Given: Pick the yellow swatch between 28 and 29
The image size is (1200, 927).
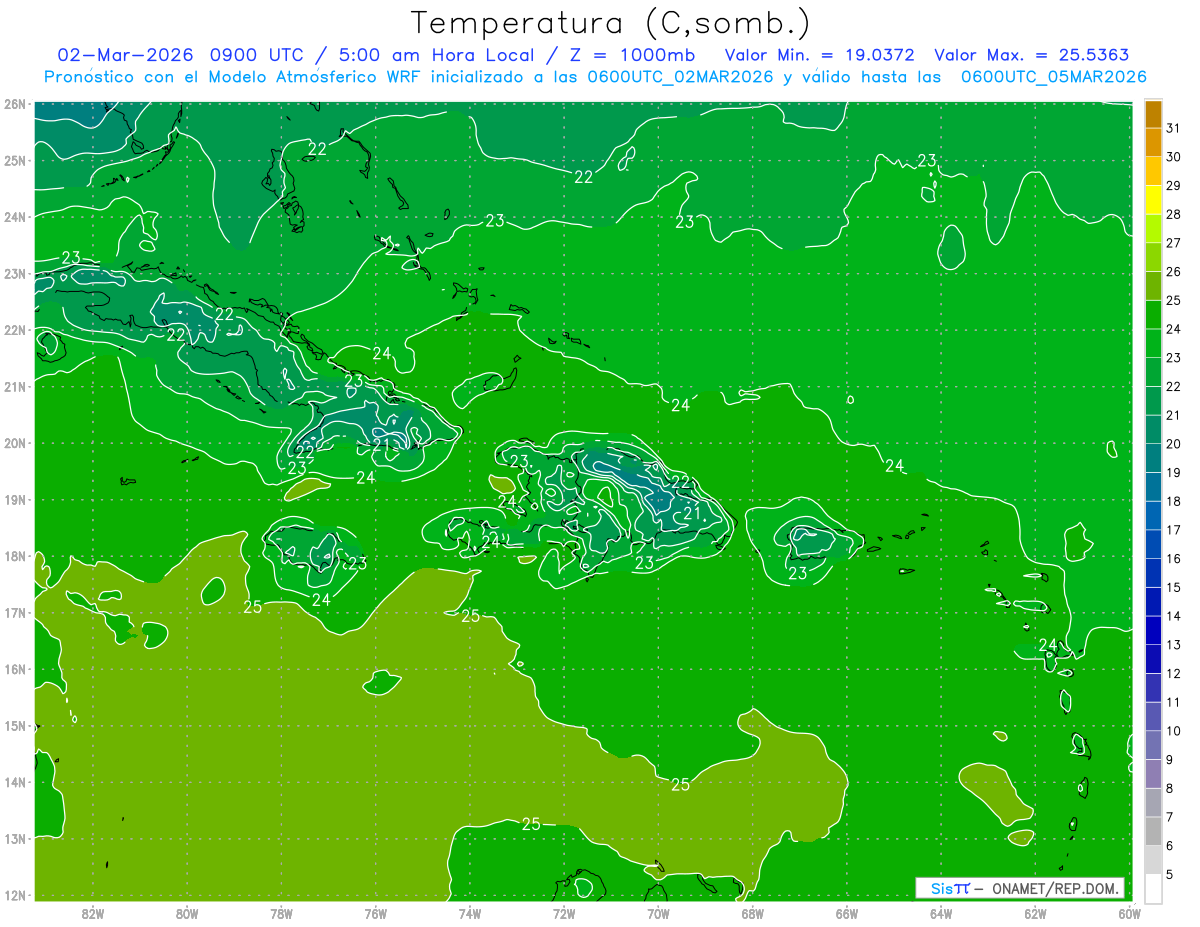Looking at the screenshot, I should point(1153,200).
